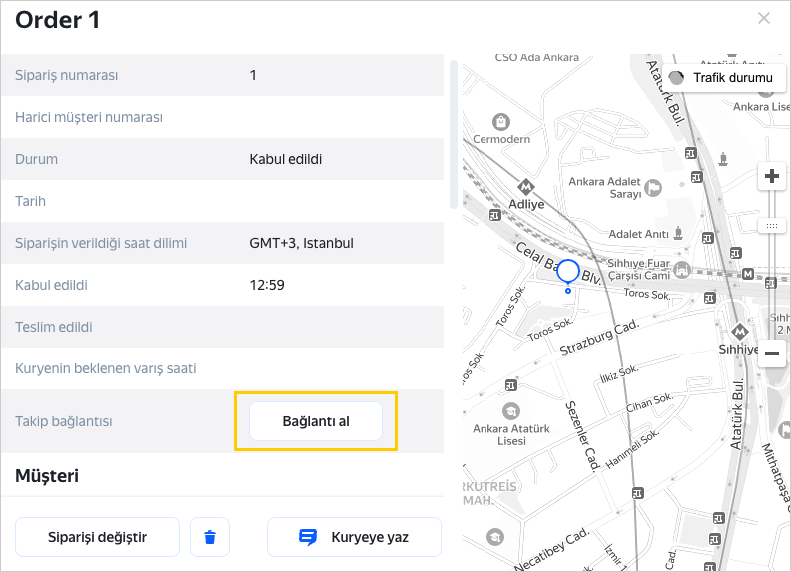Toggle the Trafik durumu traffic layer
791x572 pixels.
[x=720, y=78]
